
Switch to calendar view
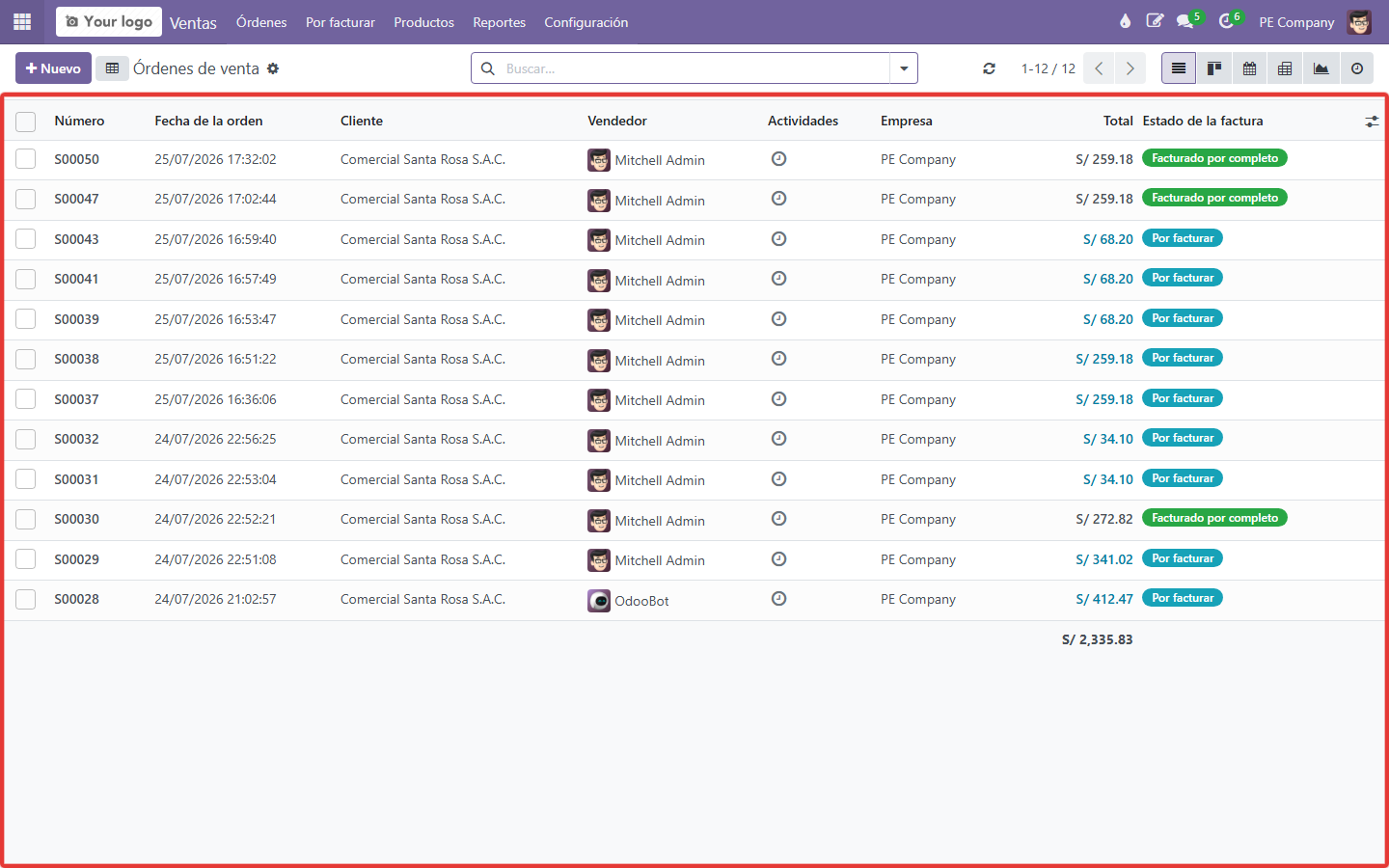(x=1249, y=68)
